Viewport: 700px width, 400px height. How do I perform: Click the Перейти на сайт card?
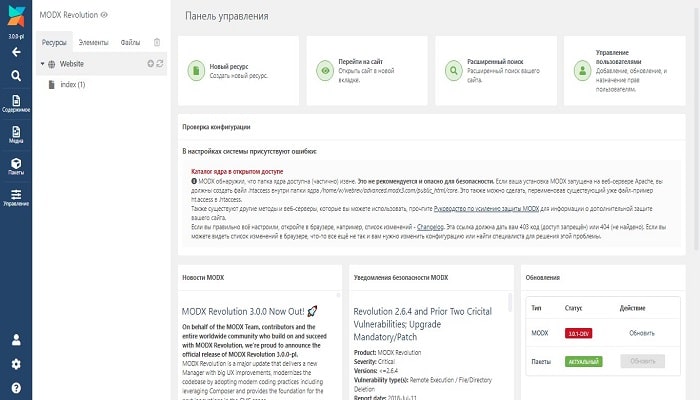(x=367, y=71)
